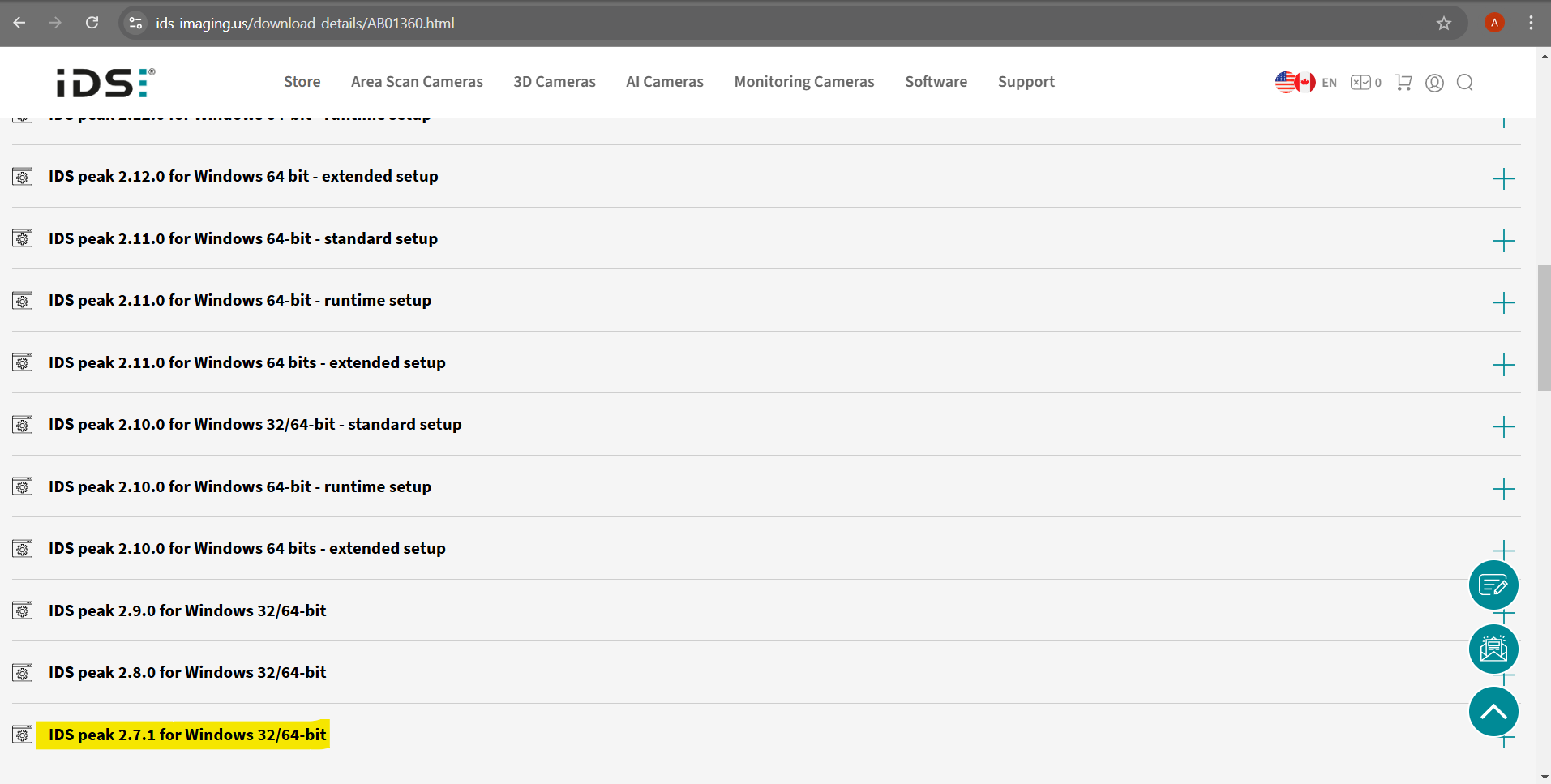Expand IDS peak 2.10.0 runtime setup plus
The image size is (1551, 784).
(1503, 489)
